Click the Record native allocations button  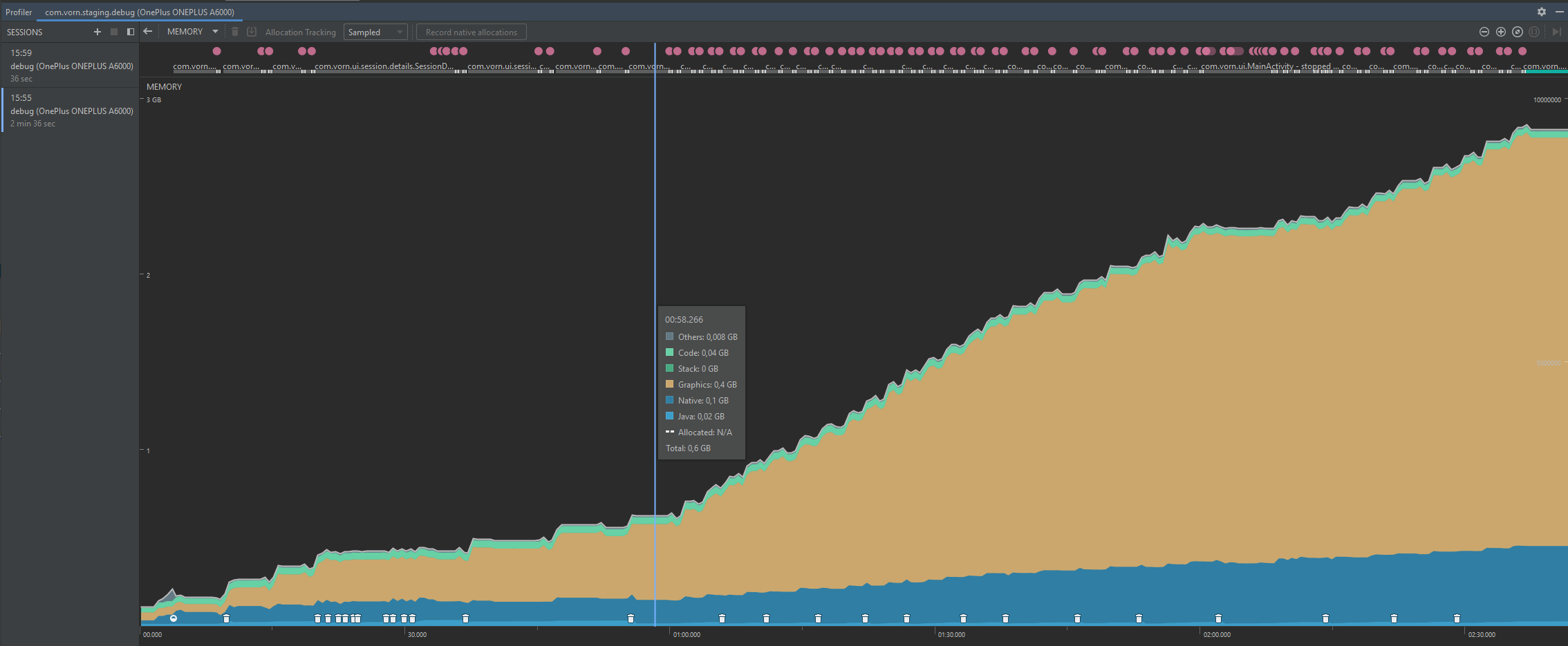click(471, 32)
